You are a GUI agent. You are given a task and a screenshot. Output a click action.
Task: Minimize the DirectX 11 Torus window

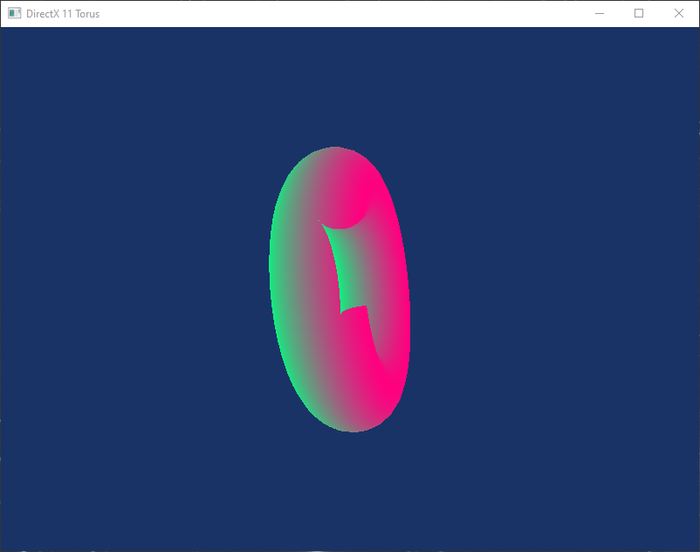pyautogui.click(x=600, y=13)
